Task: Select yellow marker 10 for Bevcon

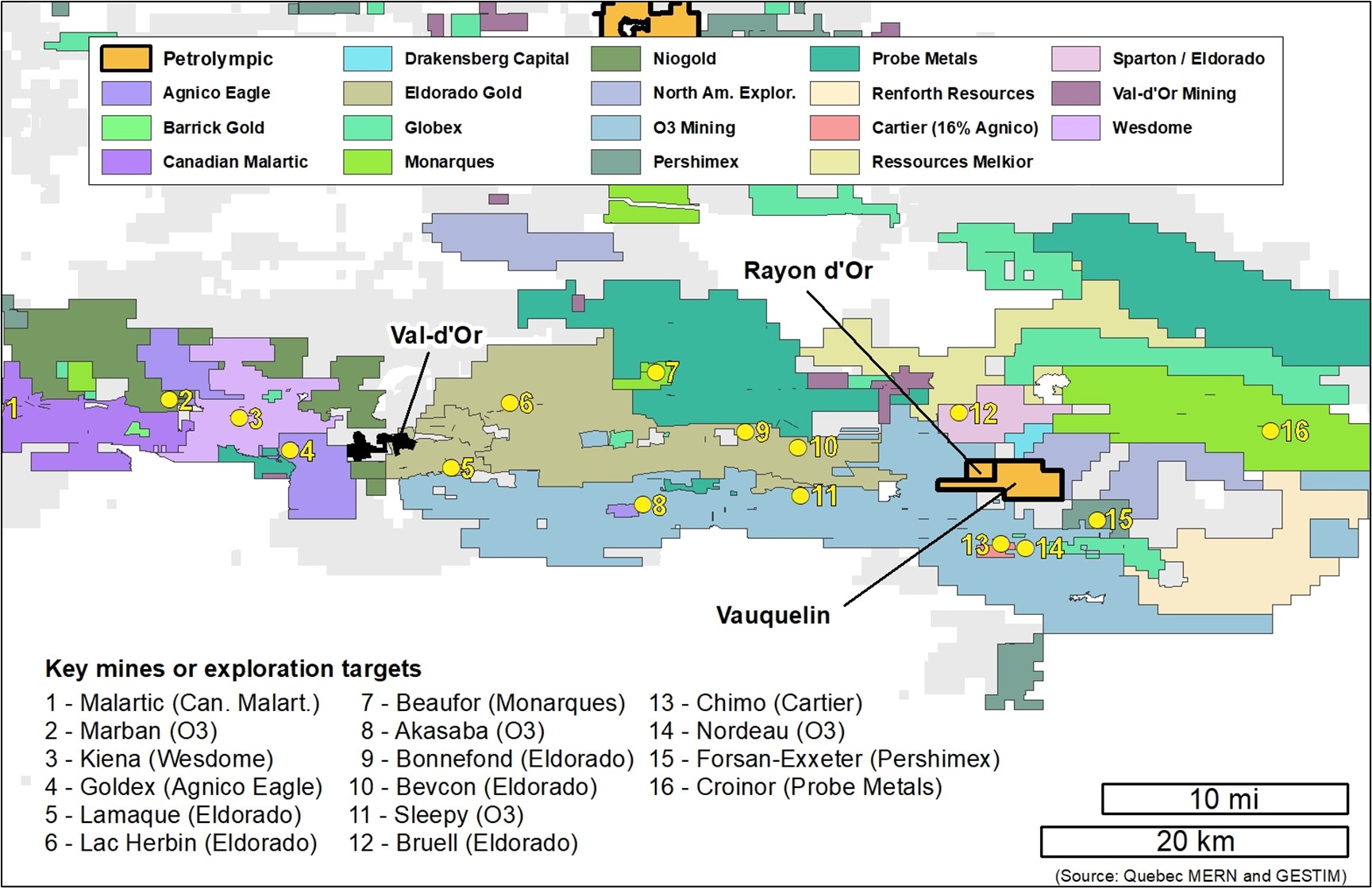Action: pyautogui.click(x=798, y=448)
